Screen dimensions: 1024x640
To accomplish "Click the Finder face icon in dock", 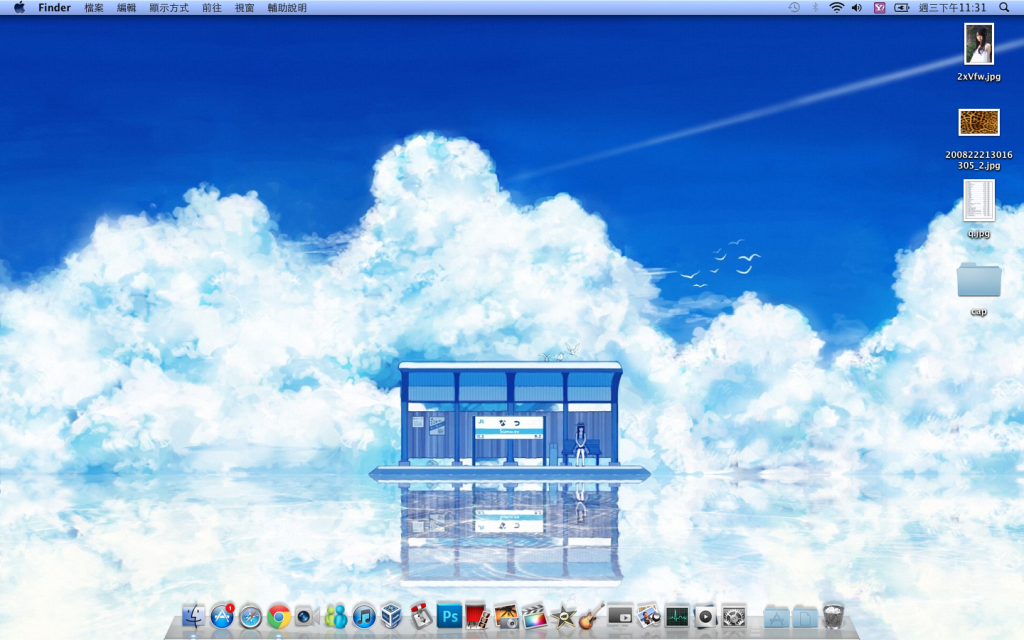I will 194,617.
